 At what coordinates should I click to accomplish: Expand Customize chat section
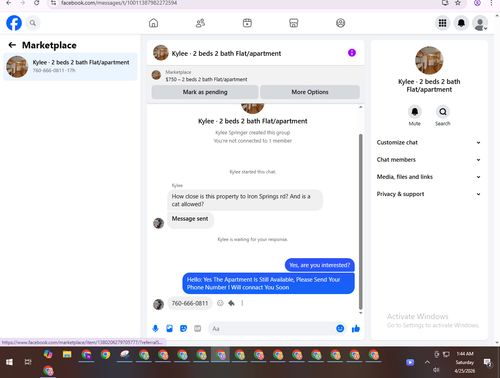tap(429, 143)
